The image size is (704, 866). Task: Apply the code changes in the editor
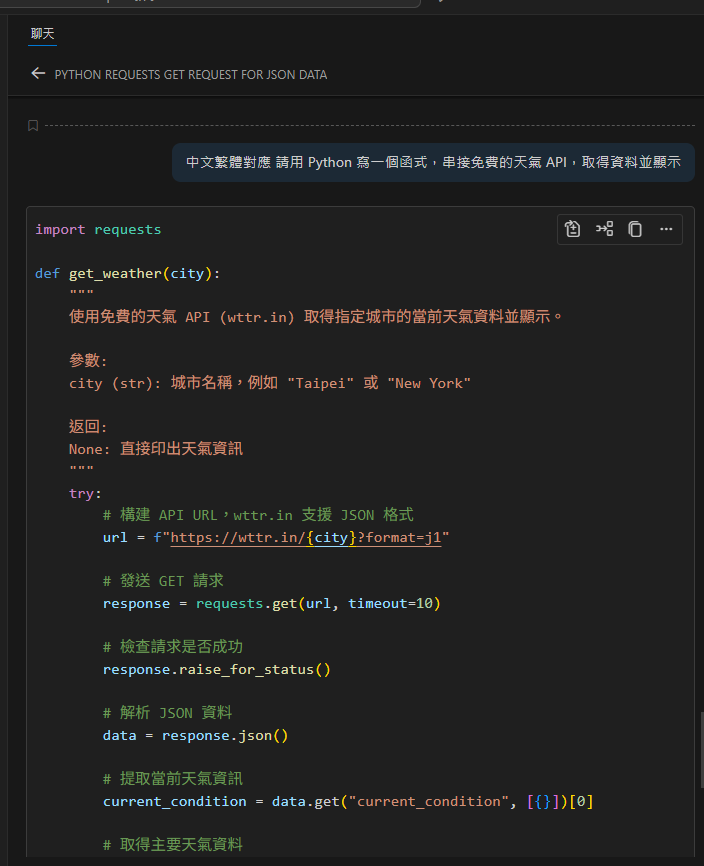(572, 229)
